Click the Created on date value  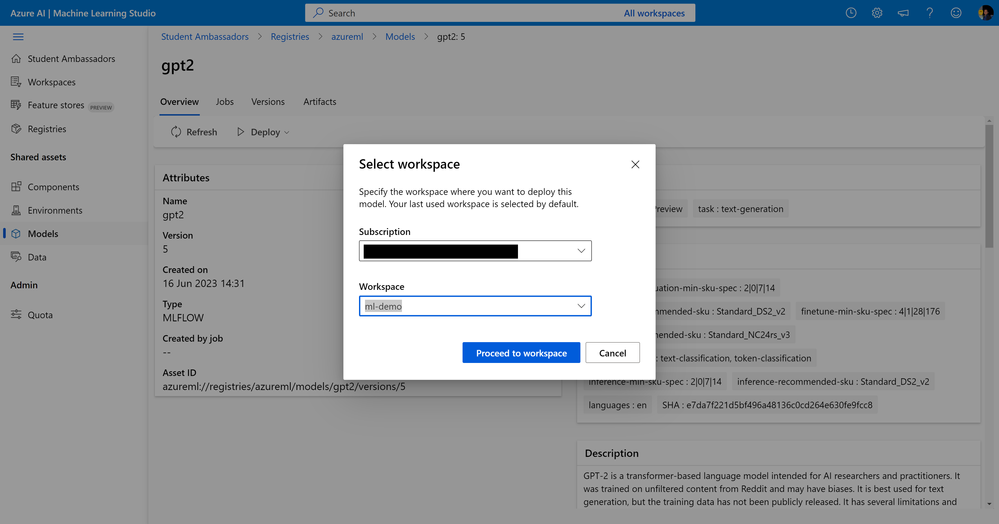(203, 284)
